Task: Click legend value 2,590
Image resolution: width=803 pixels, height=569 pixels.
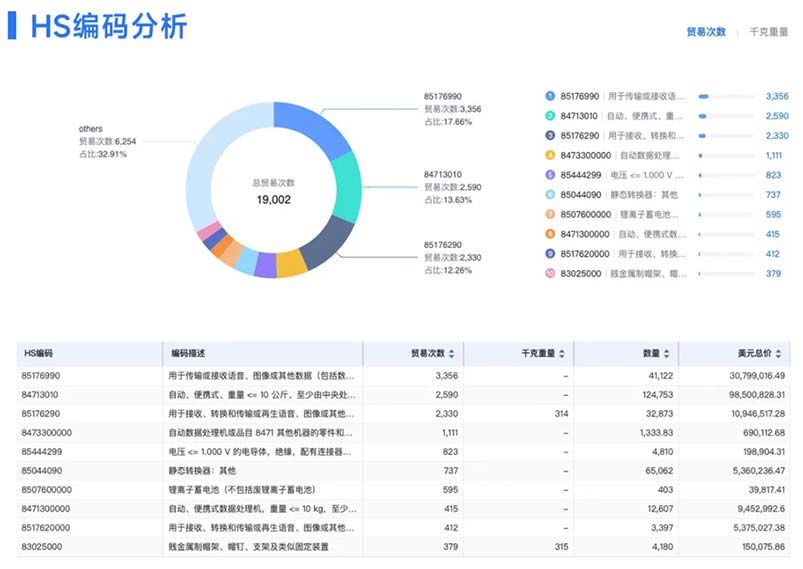Action: (777, 116)
